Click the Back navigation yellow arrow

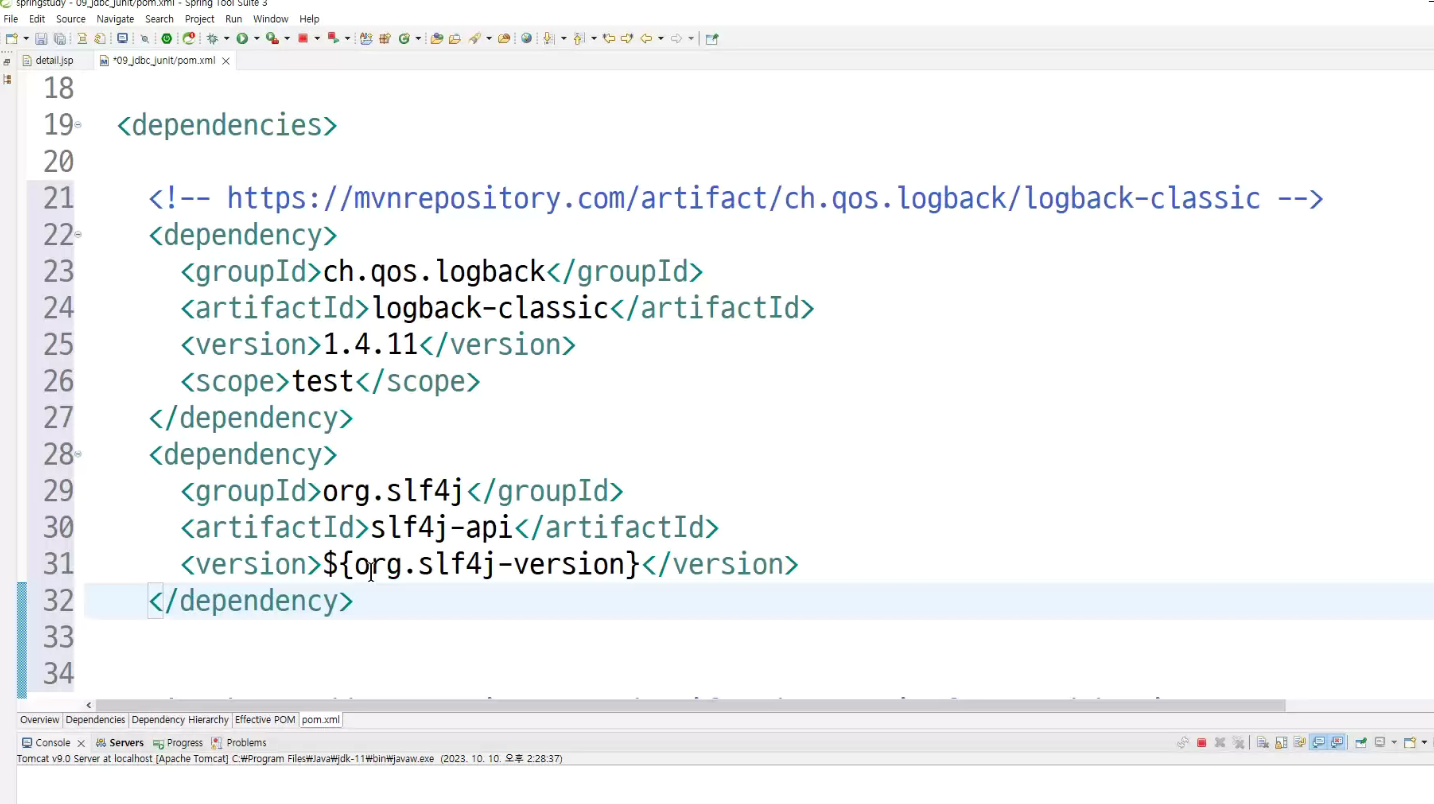(647, 38)
